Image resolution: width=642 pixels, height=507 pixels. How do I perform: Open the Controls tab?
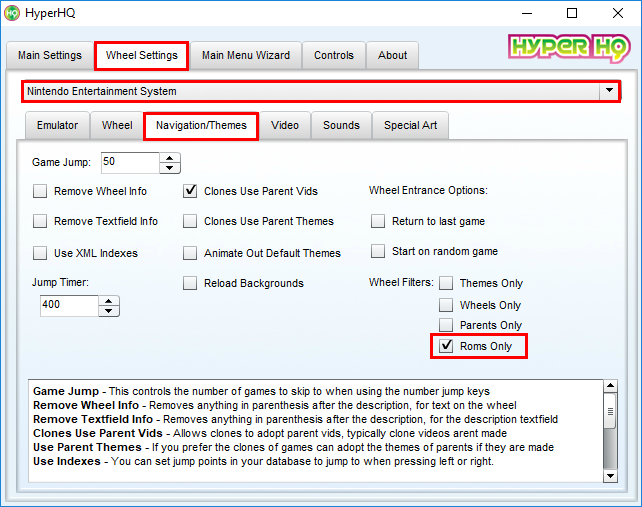point(333,55)
